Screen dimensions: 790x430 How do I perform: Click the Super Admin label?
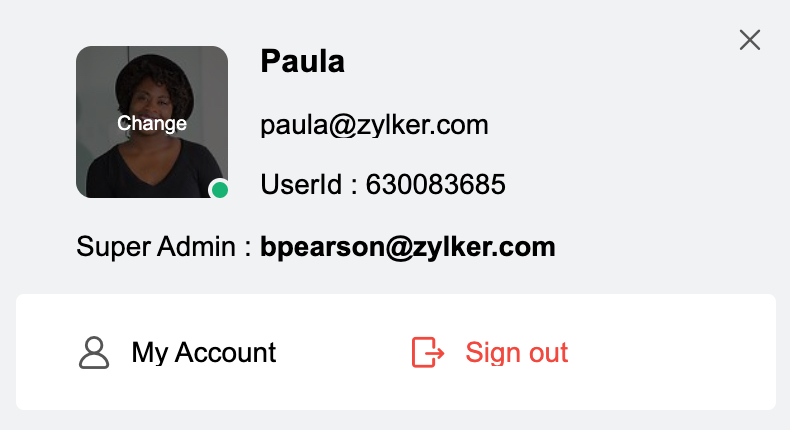[x=156, y=247]
